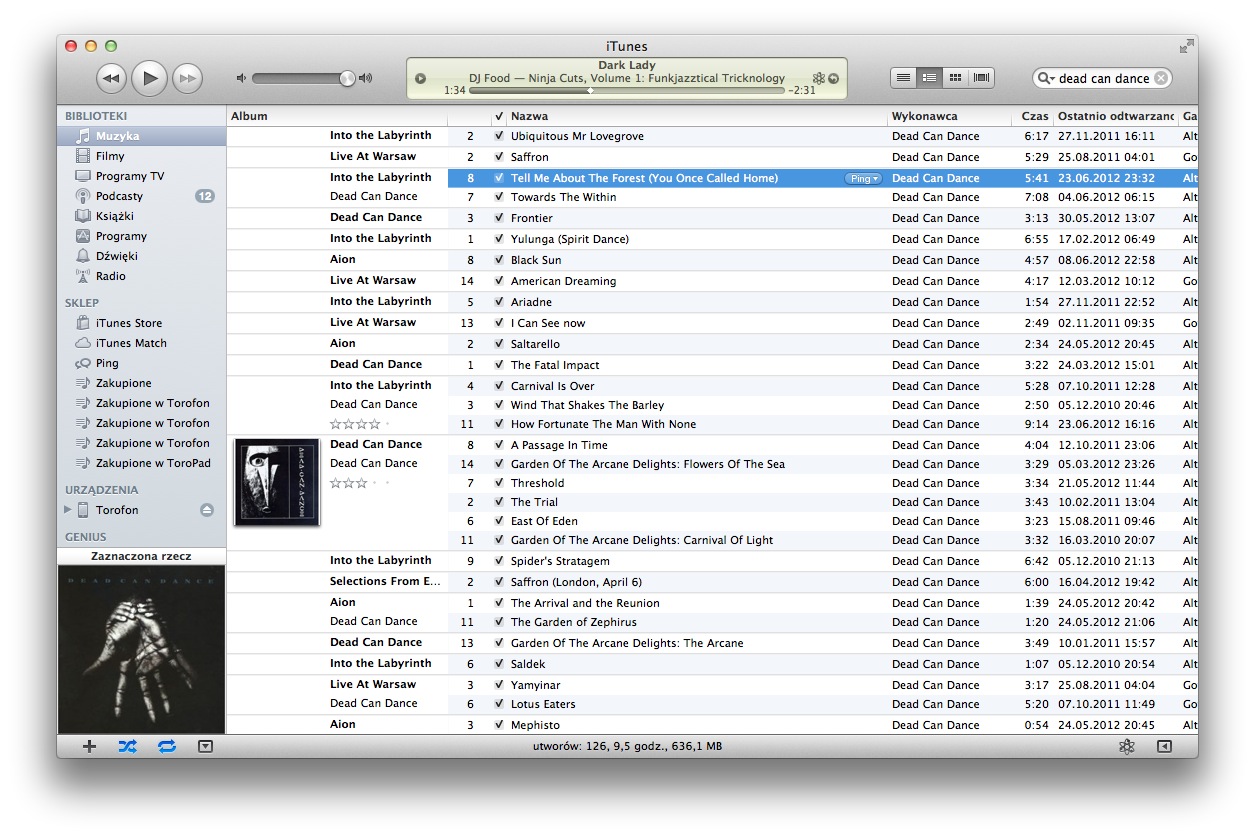Add a new playlist with plus icon

click(89, 746)
